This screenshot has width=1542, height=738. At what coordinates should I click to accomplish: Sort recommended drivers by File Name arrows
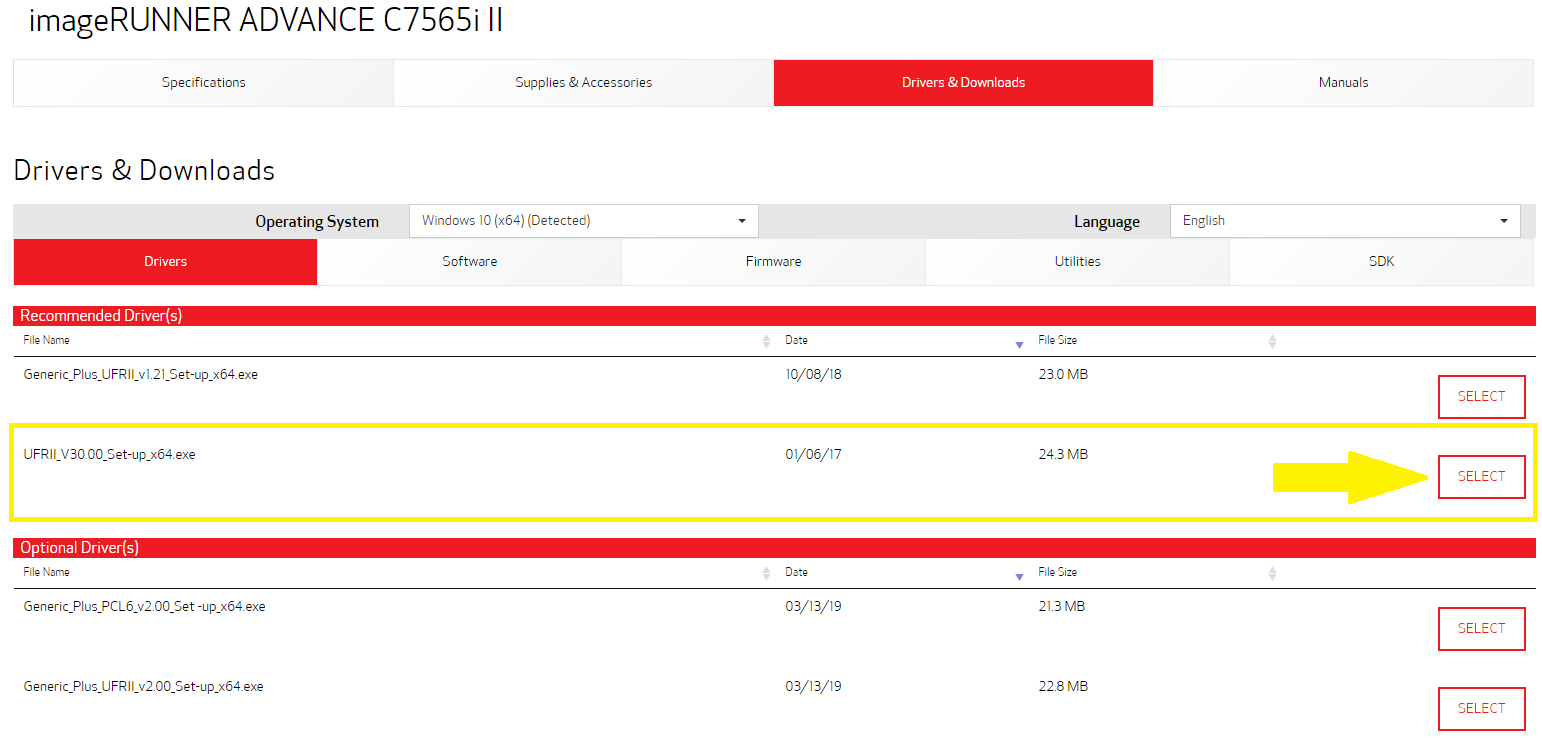(766, 341)
